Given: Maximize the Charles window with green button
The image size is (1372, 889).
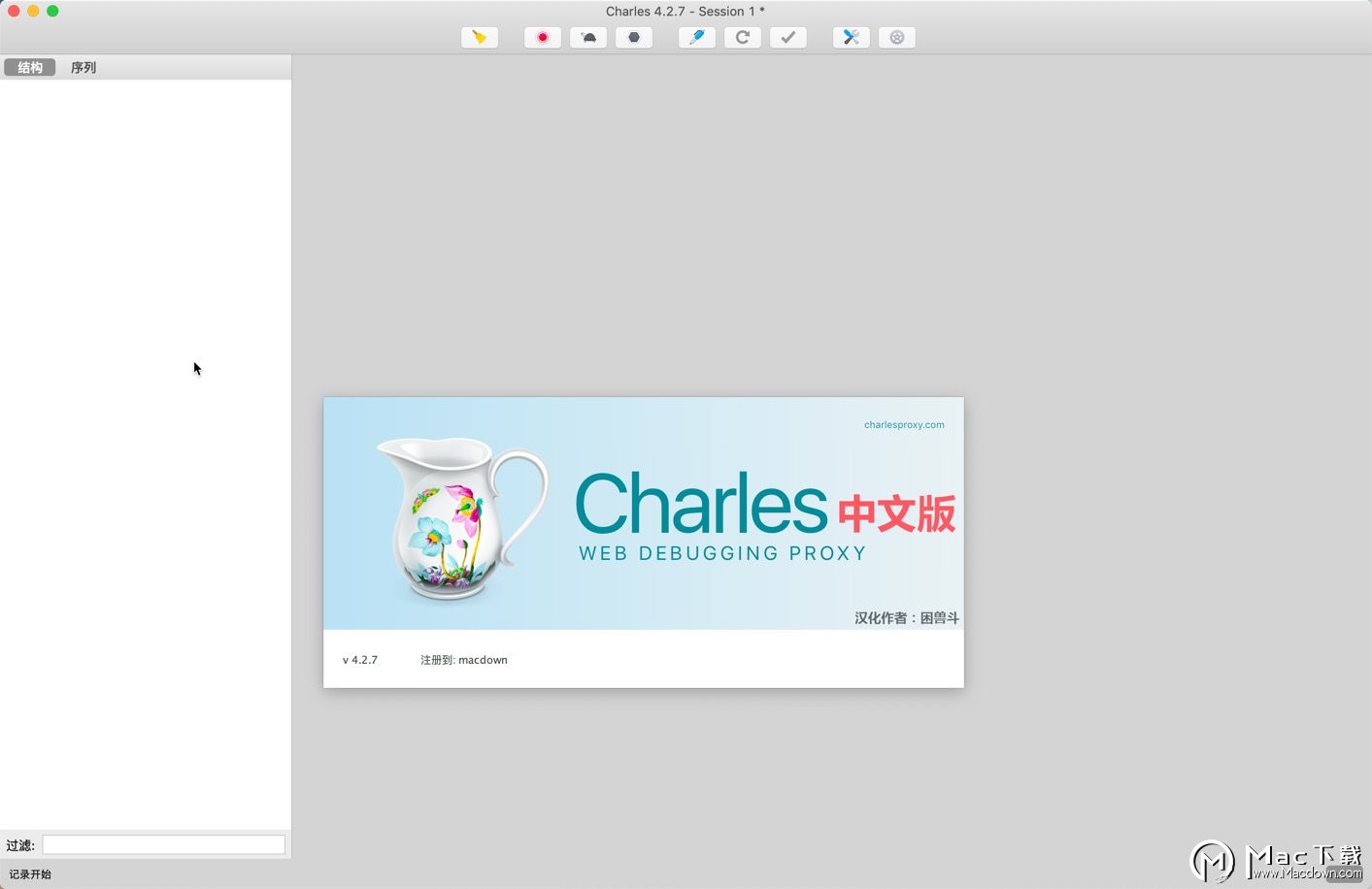Looking at the screenshot, I should [x=52, y=11].
